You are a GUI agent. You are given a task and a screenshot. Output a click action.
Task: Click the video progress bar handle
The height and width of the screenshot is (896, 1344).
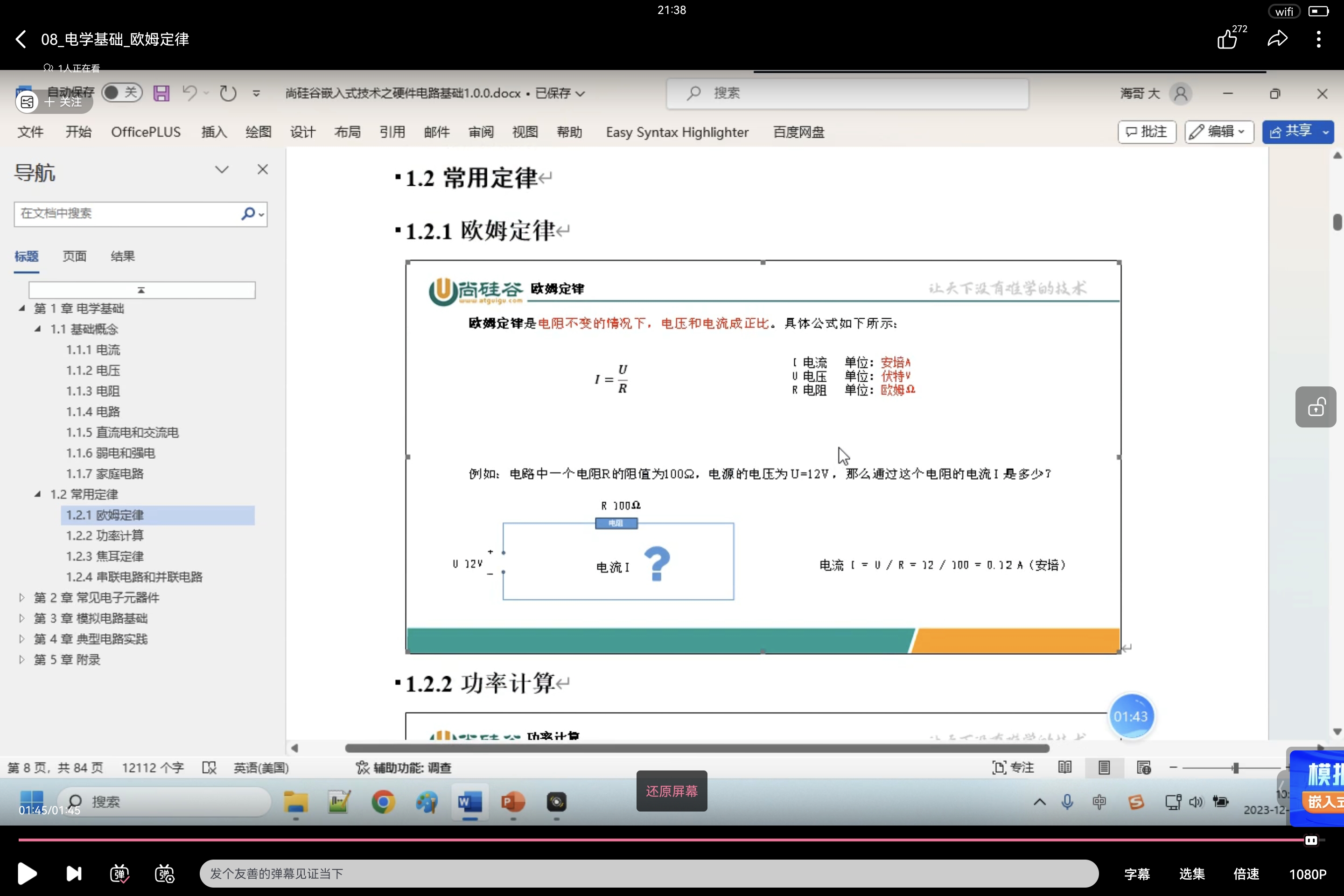pos(1311,840)
